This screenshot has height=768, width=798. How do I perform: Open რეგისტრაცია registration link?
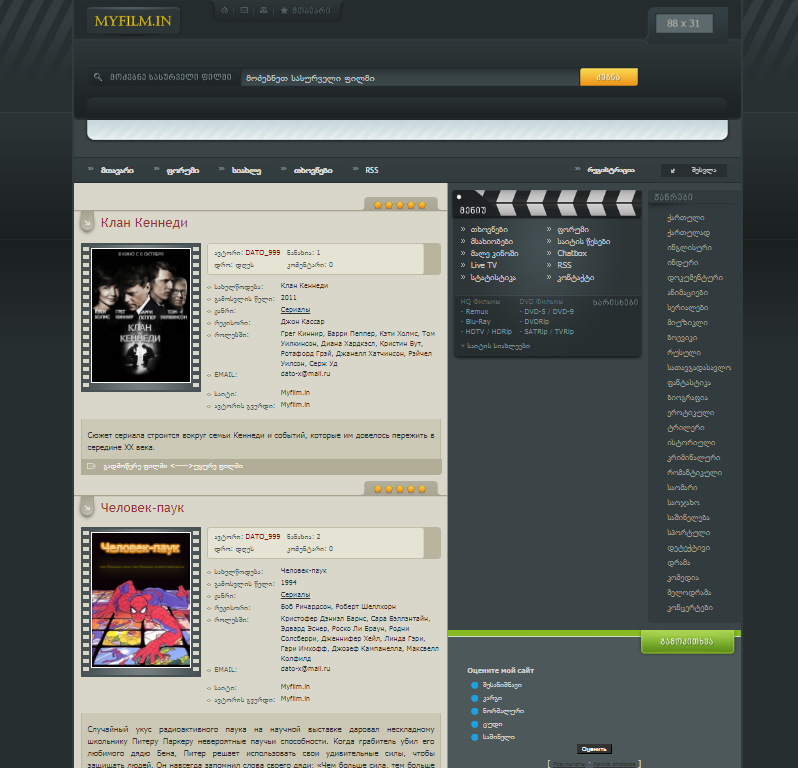click(611, 170)
